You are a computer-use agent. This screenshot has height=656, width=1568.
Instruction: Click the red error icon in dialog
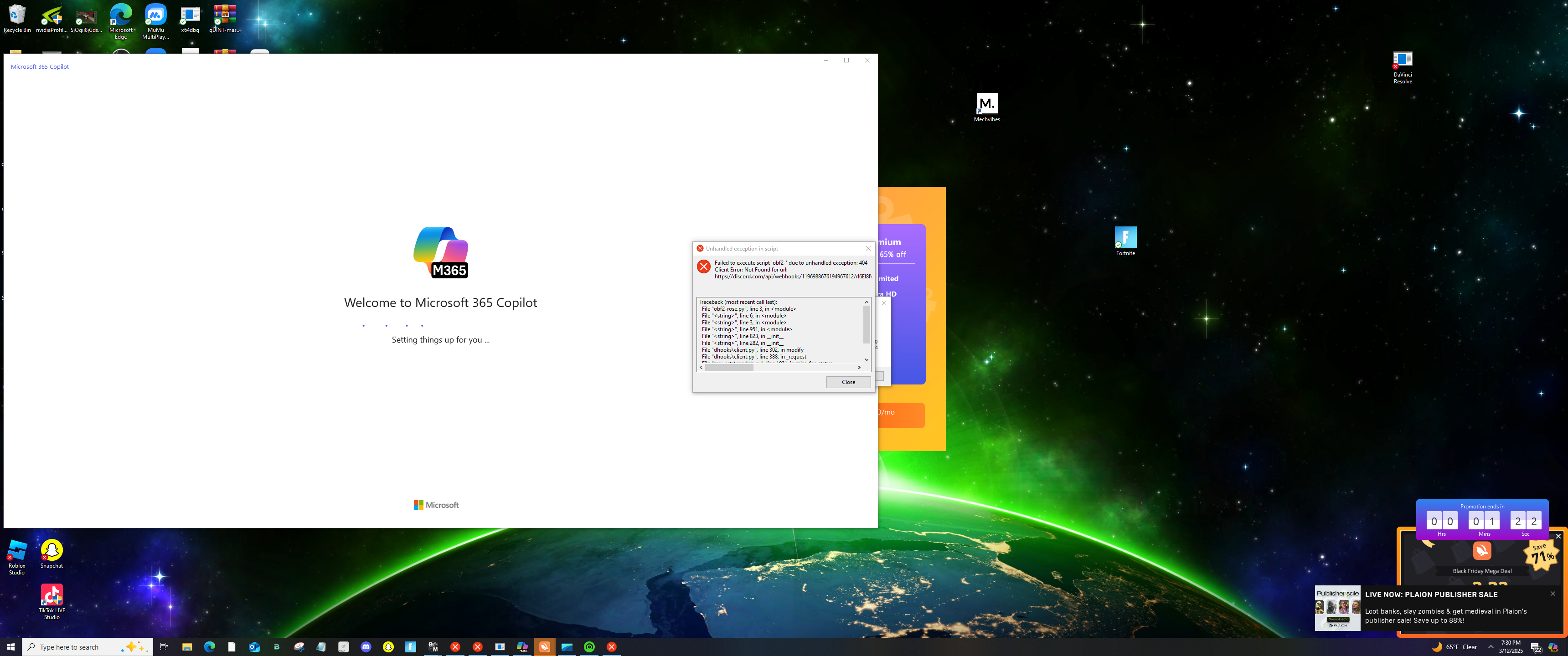click(x=704, y=266)
